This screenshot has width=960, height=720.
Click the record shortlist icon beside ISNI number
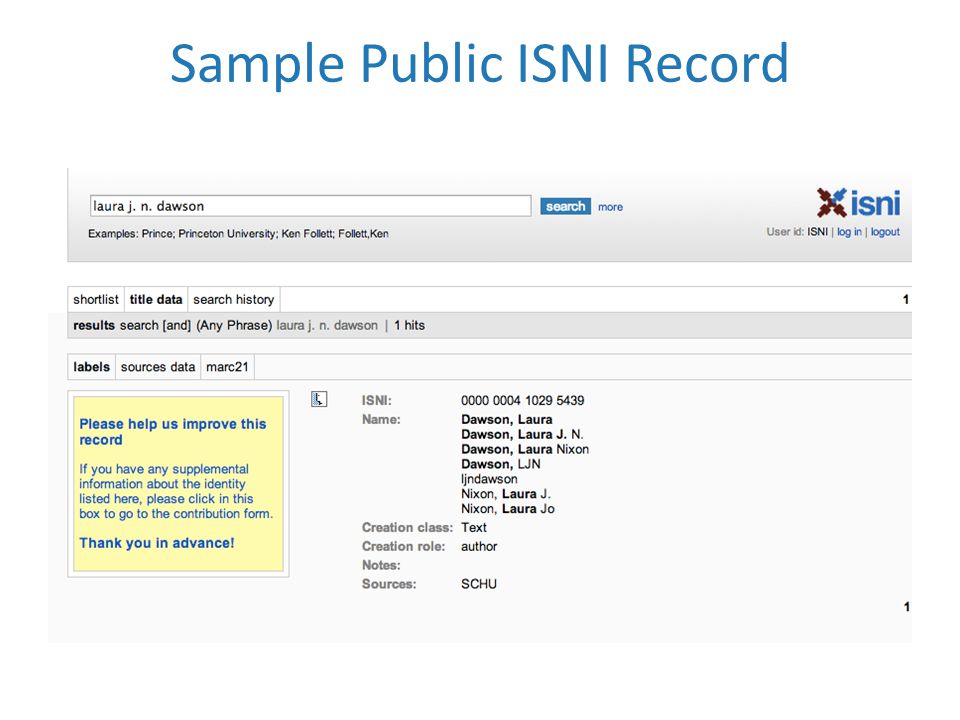[319, 399]
